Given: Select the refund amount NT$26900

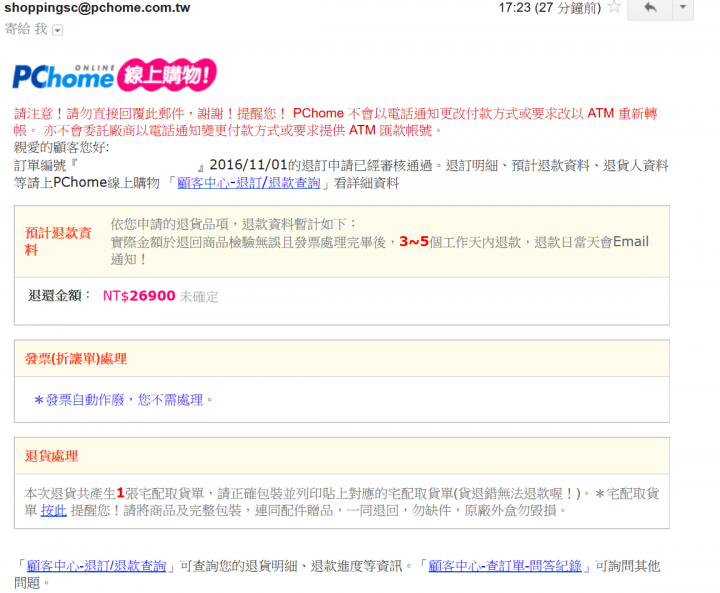Looking at the screenshot, I should (x=139, y=296).
